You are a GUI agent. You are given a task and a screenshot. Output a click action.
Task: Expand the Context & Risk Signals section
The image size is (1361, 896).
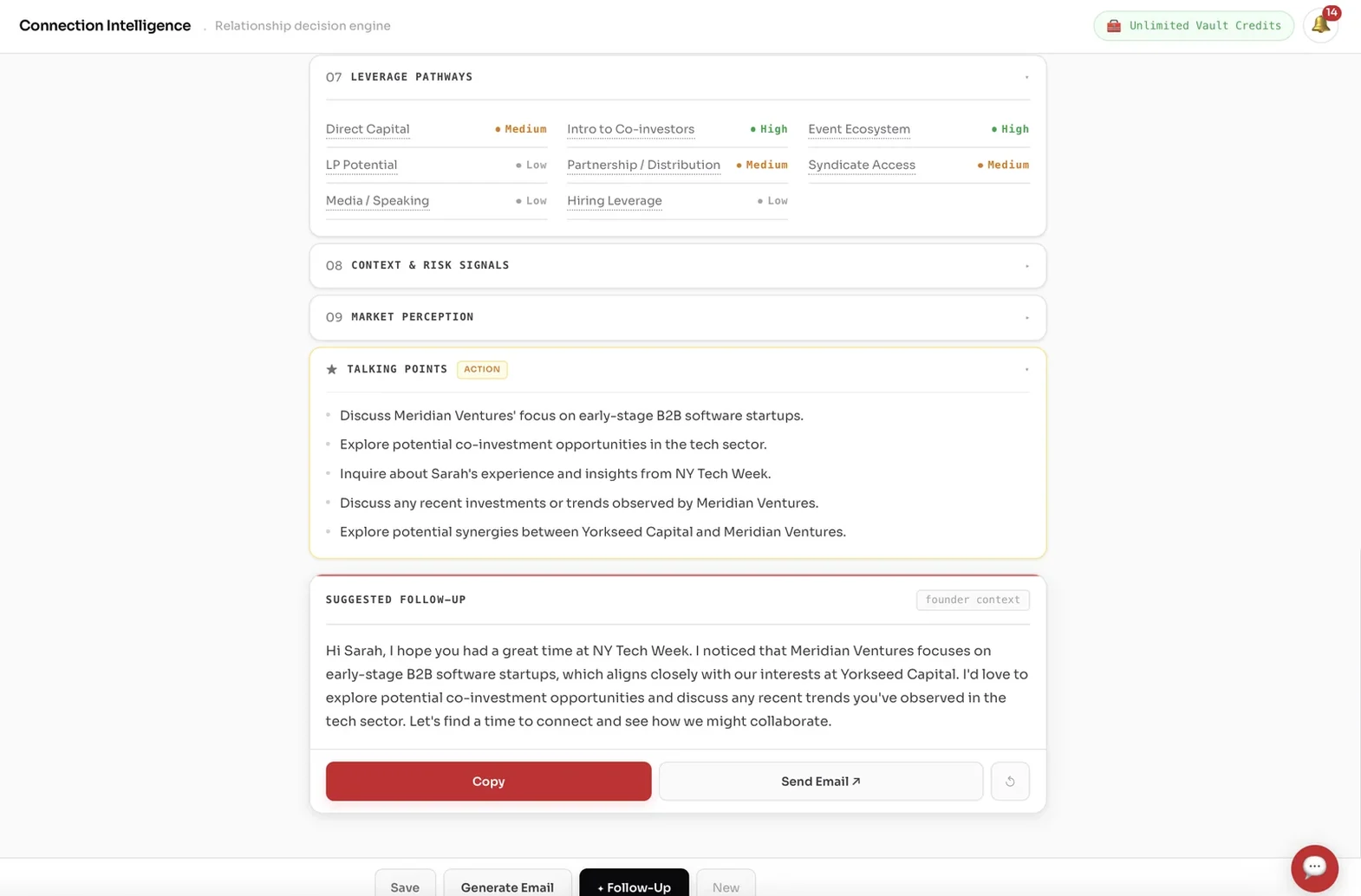[1026, 265]
